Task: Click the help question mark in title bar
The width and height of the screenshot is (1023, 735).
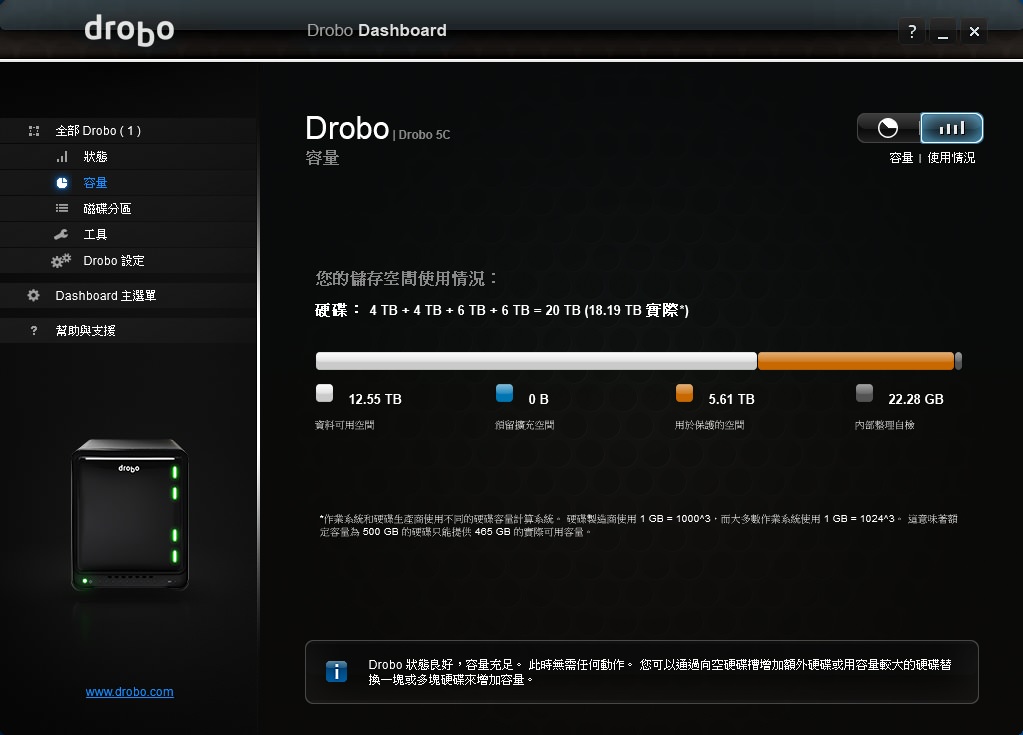Action: pos(912,31)
